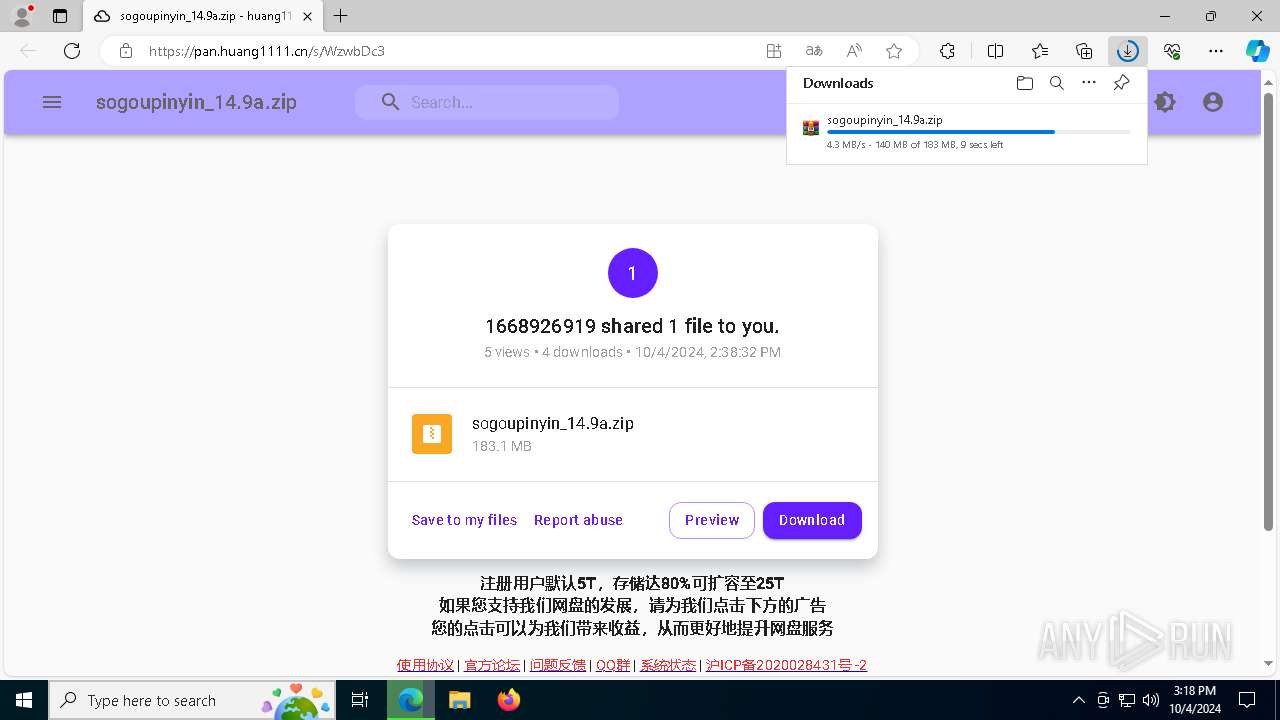Open the Windows Start menu

[24, 700]
